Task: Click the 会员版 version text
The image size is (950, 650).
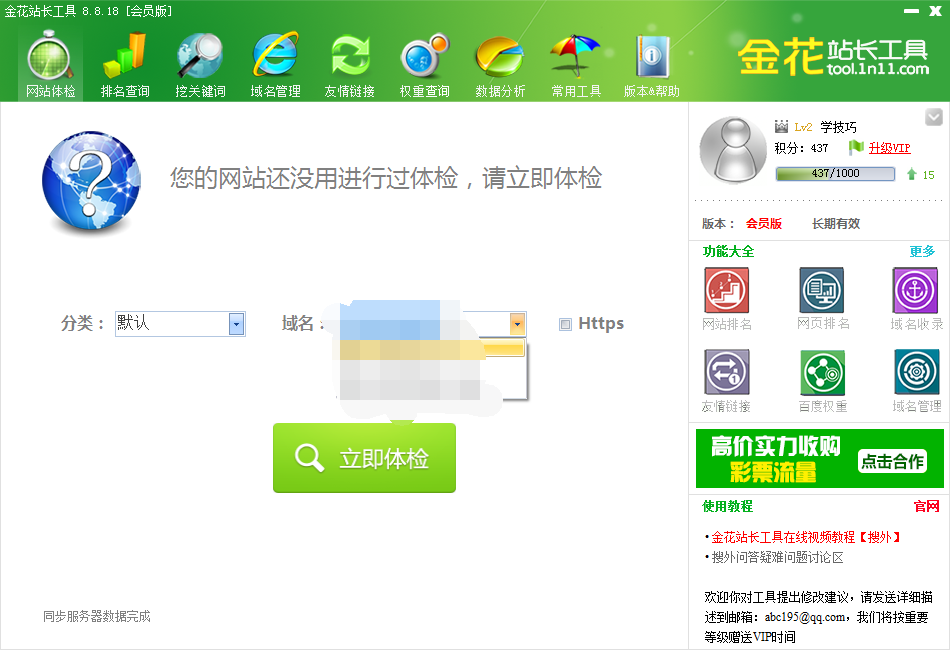Action: coord(764,224)
